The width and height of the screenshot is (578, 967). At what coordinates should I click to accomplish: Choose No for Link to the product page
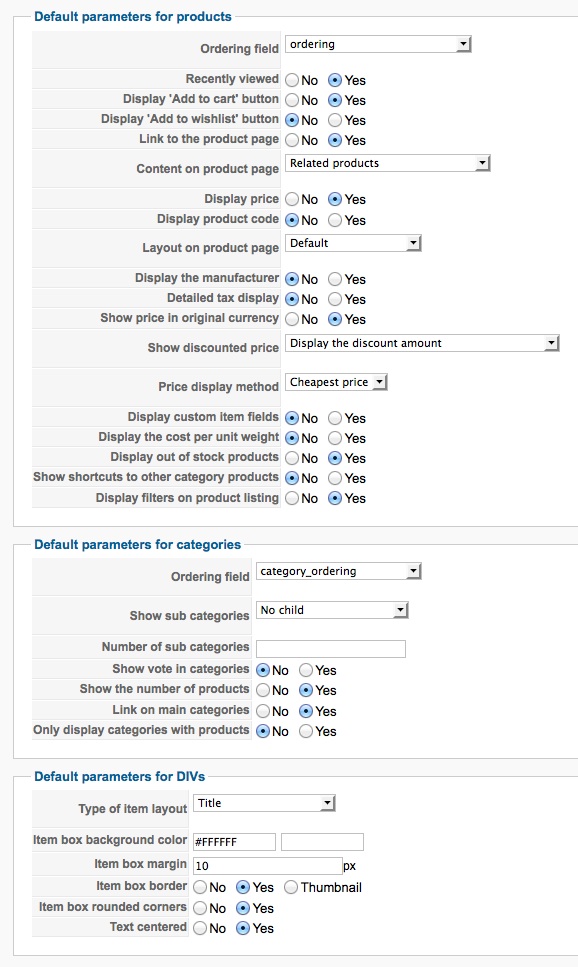click(x=292, y=141)
